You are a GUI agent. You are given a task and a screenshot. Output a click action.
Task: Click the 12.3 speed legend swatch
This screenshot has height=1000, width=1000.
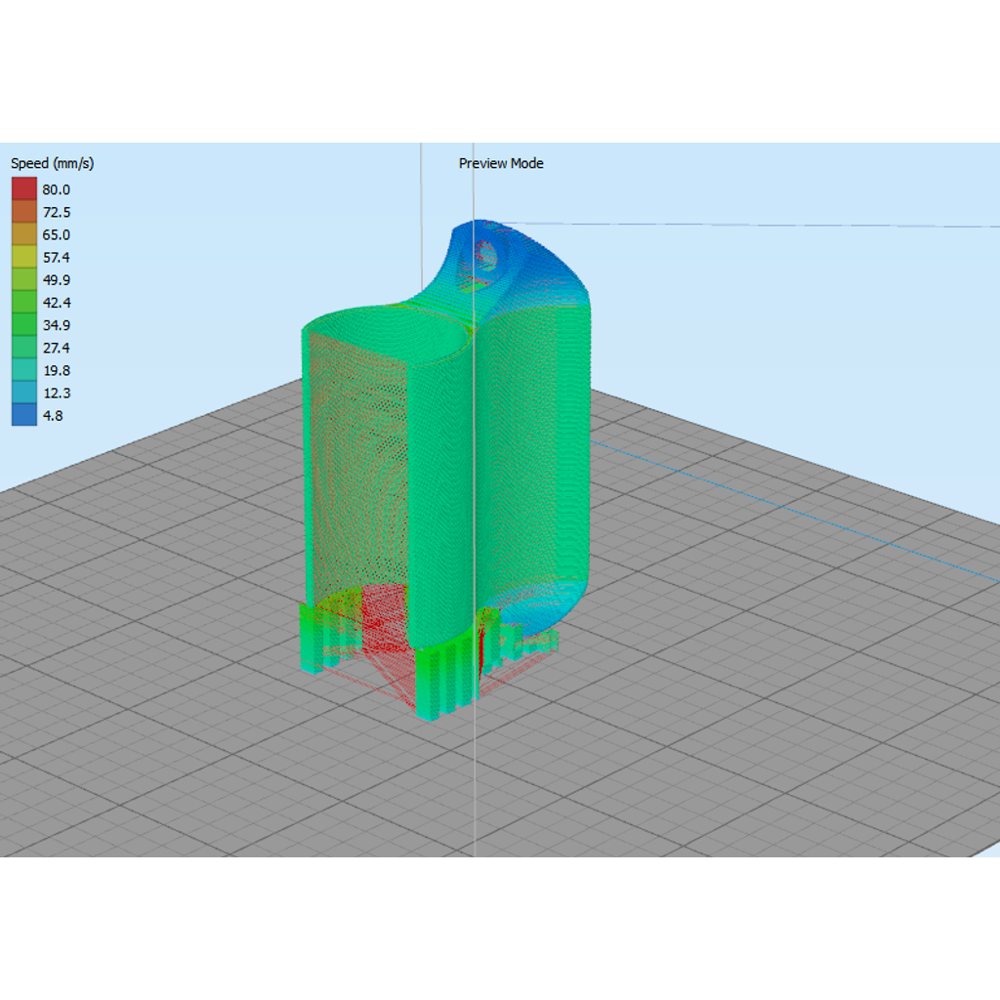coord(24,393)
